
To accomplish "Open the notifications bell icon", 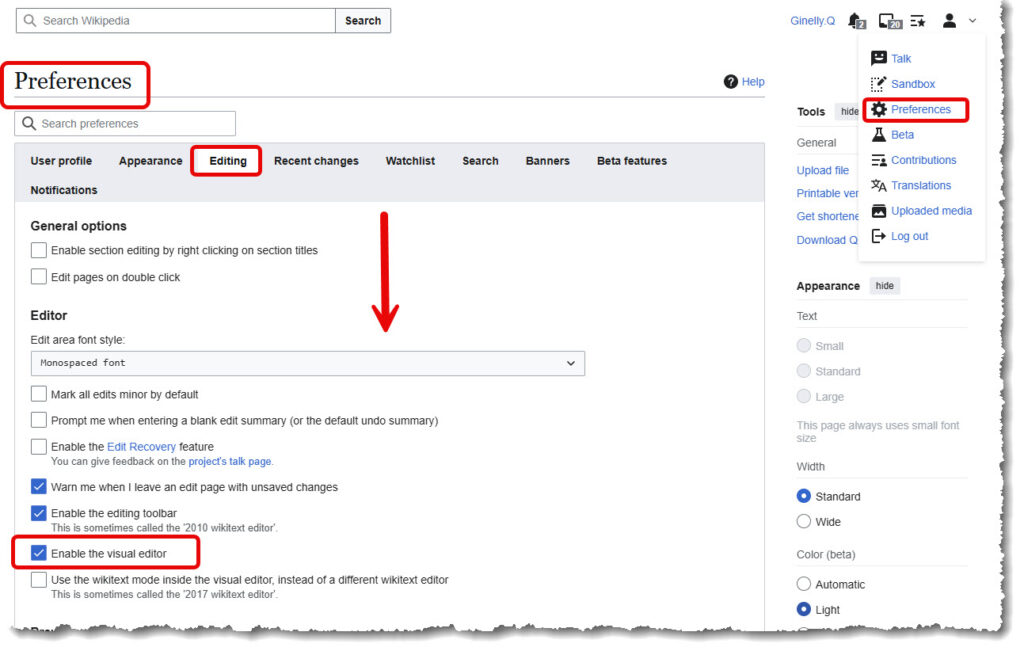I will click(856, 21).
